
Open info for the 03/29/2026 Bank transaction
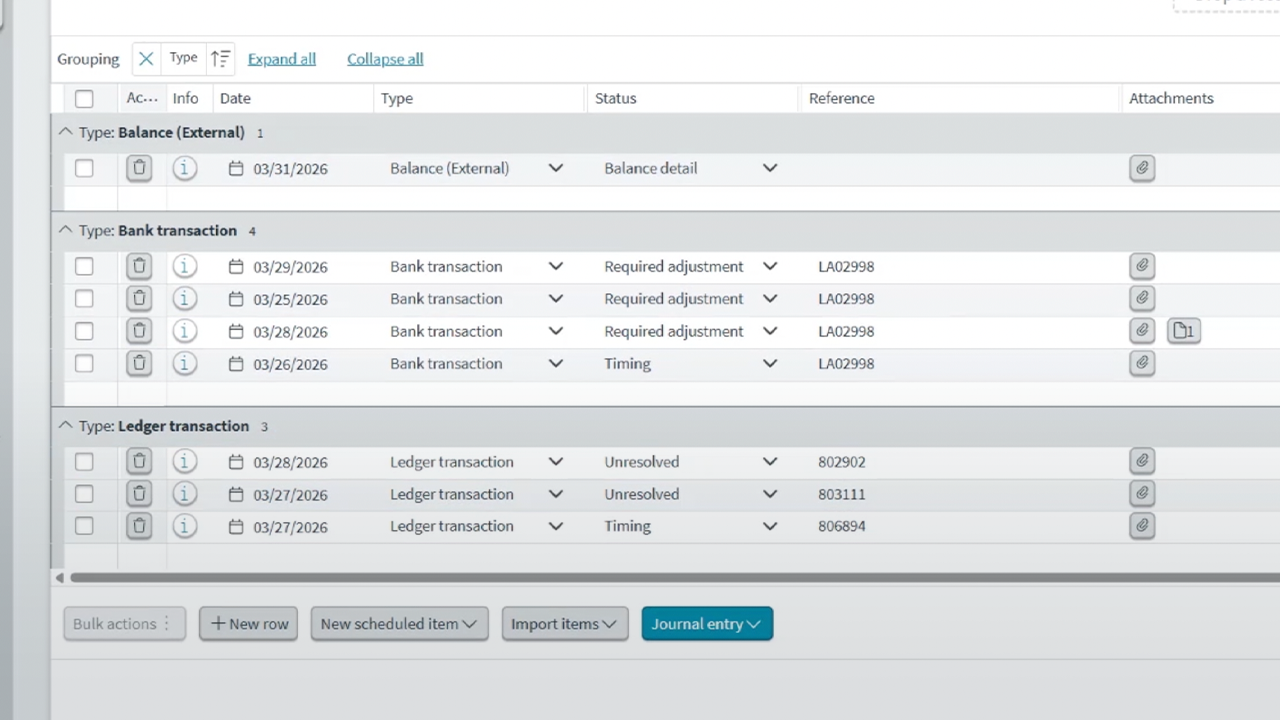184,266
